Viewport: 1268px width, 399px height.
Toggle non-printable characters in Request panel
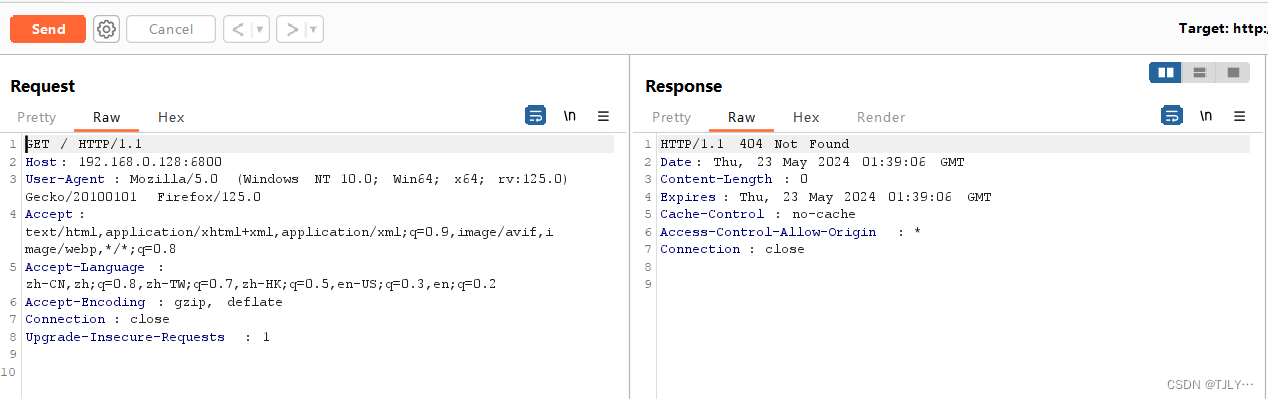tap(570, 116)
